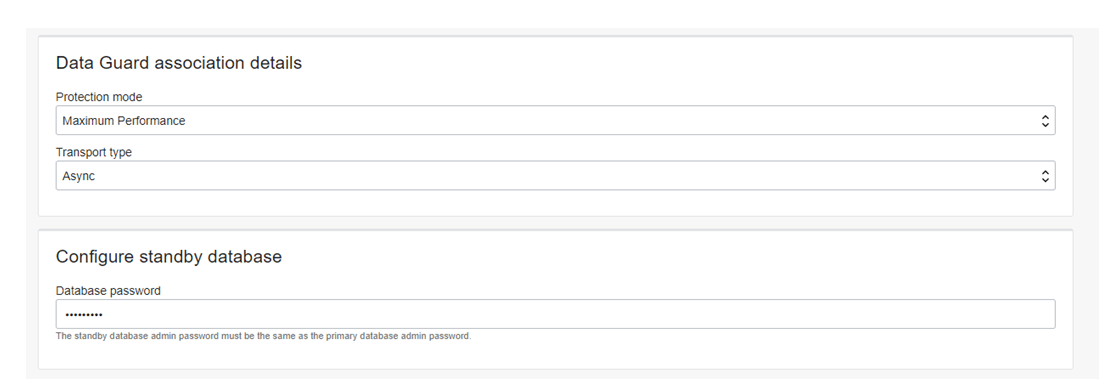Click the gray gap between the two panels
The image size is (1119, 390).
tap(555, 223)
